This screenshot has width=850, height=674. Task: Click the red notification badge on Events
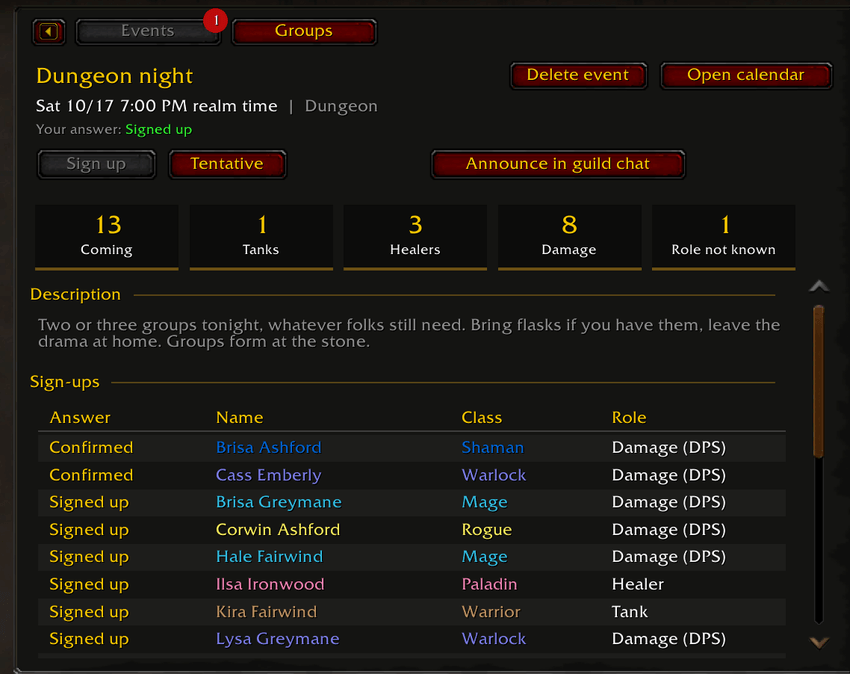(215, 21)
